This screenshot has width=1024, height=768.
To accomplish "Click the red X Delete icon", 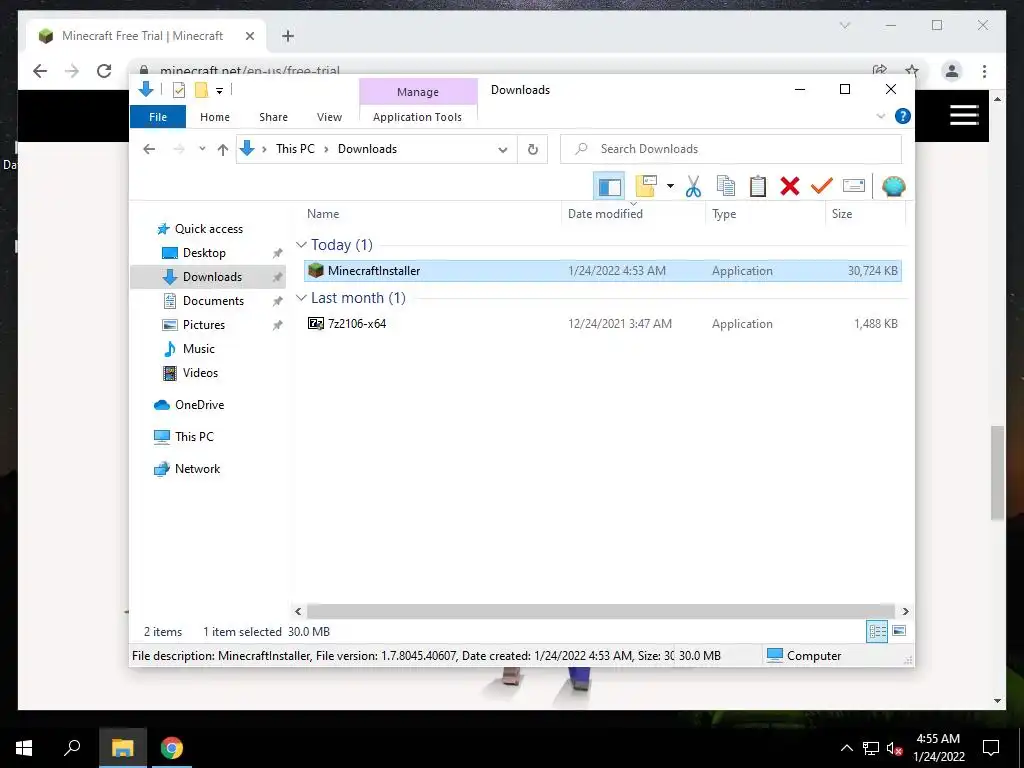I will click(x=790, y=187).
